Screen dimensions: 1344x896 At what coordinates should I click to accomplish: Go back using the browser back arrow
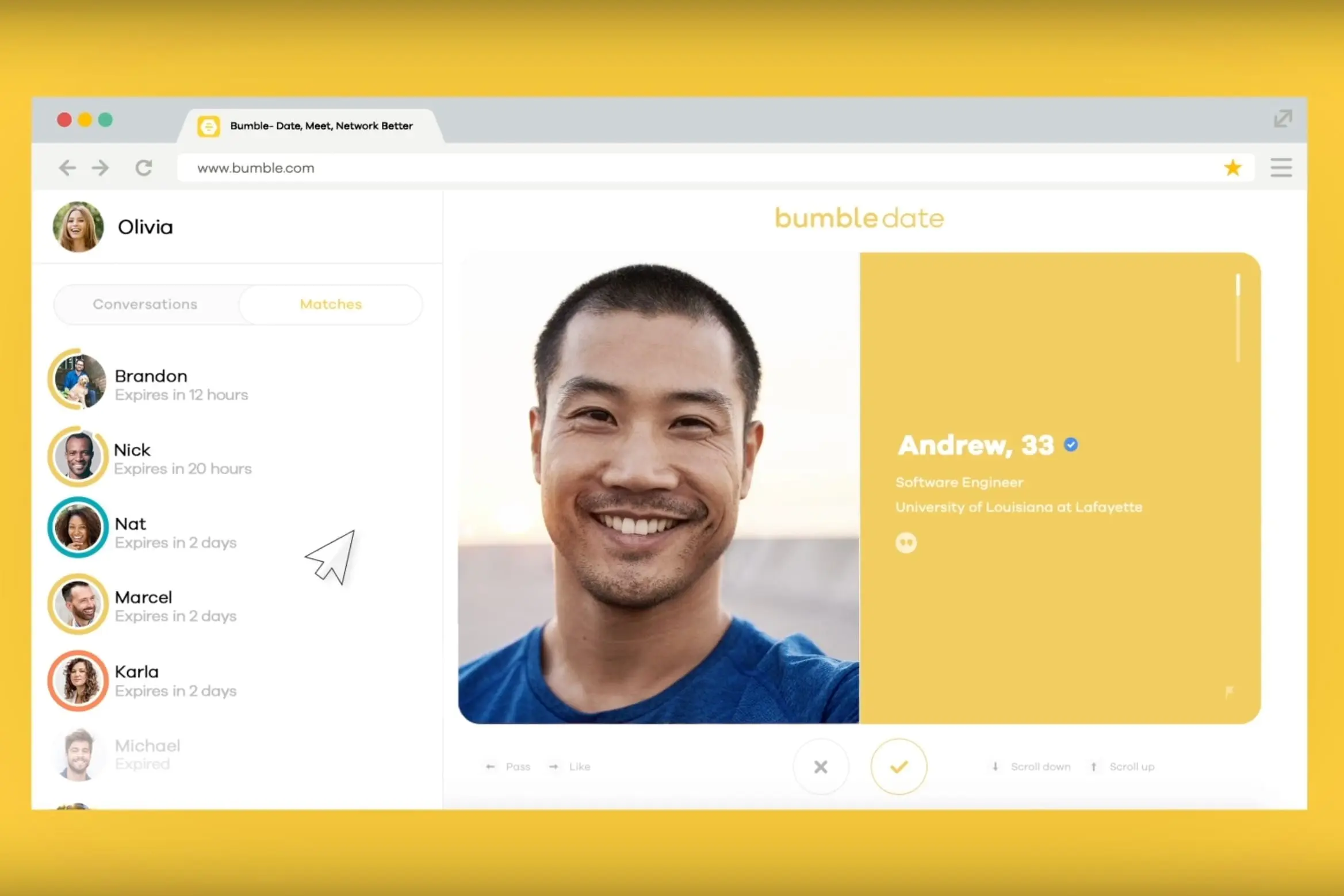coord(67,167)
